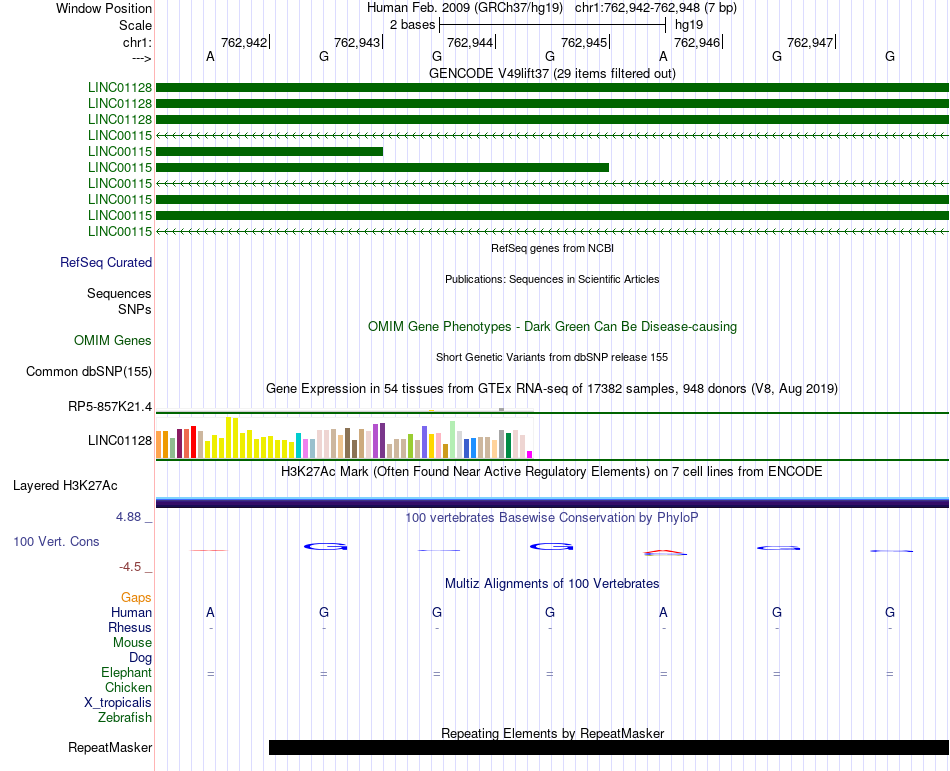Screen dimensions: 950x771
Task: Click the hg19 label beside the scale bar
Action: [x=689, y=25]
